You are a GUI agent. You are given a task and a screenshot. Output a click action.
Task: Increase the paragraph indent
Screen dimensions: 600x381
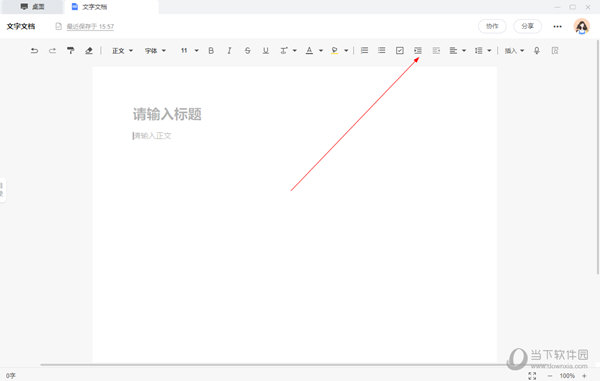tap(417, 50)
